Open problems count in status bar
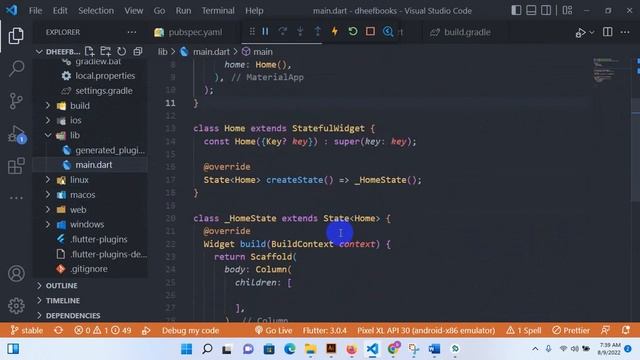The height and width of the screenshot is (360, 640). point(102,330)
